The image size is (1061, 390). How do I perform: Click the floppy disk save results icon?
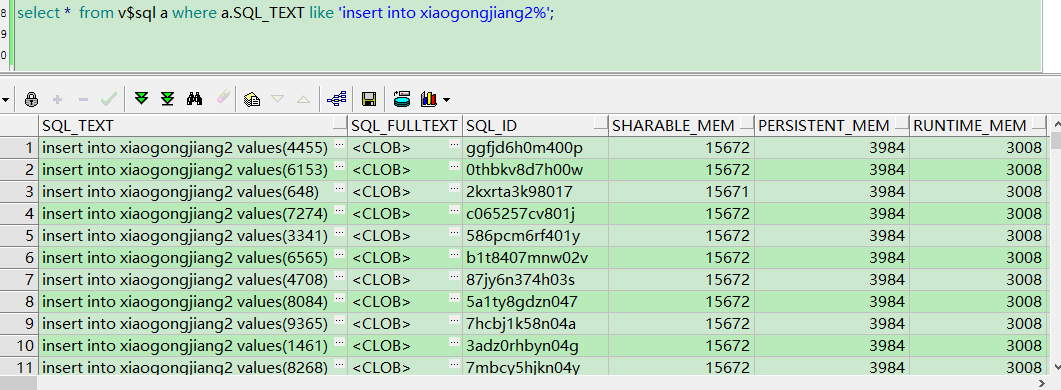[x=369, y=100]
